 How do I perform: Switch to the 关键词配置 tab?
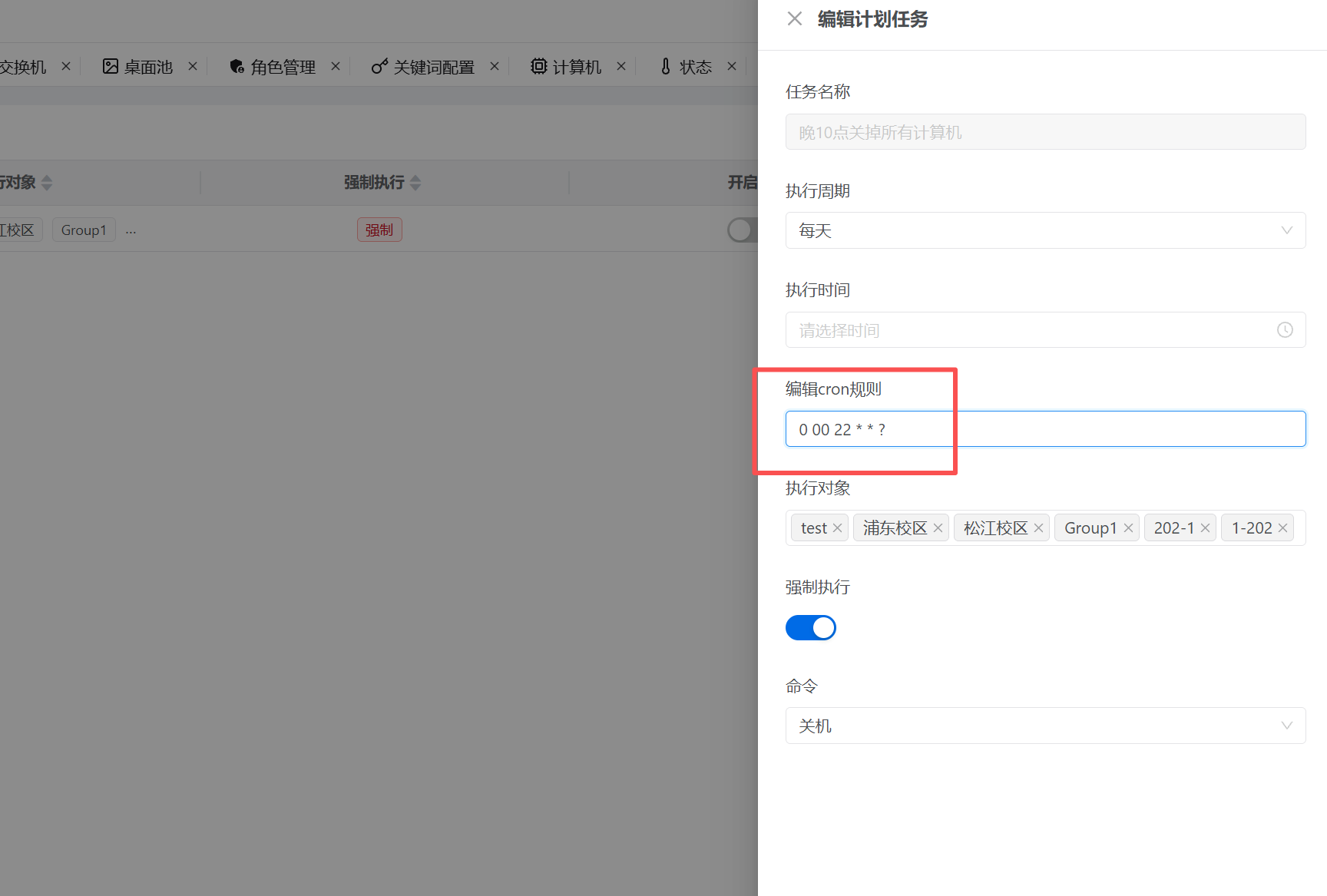point(423,67)
